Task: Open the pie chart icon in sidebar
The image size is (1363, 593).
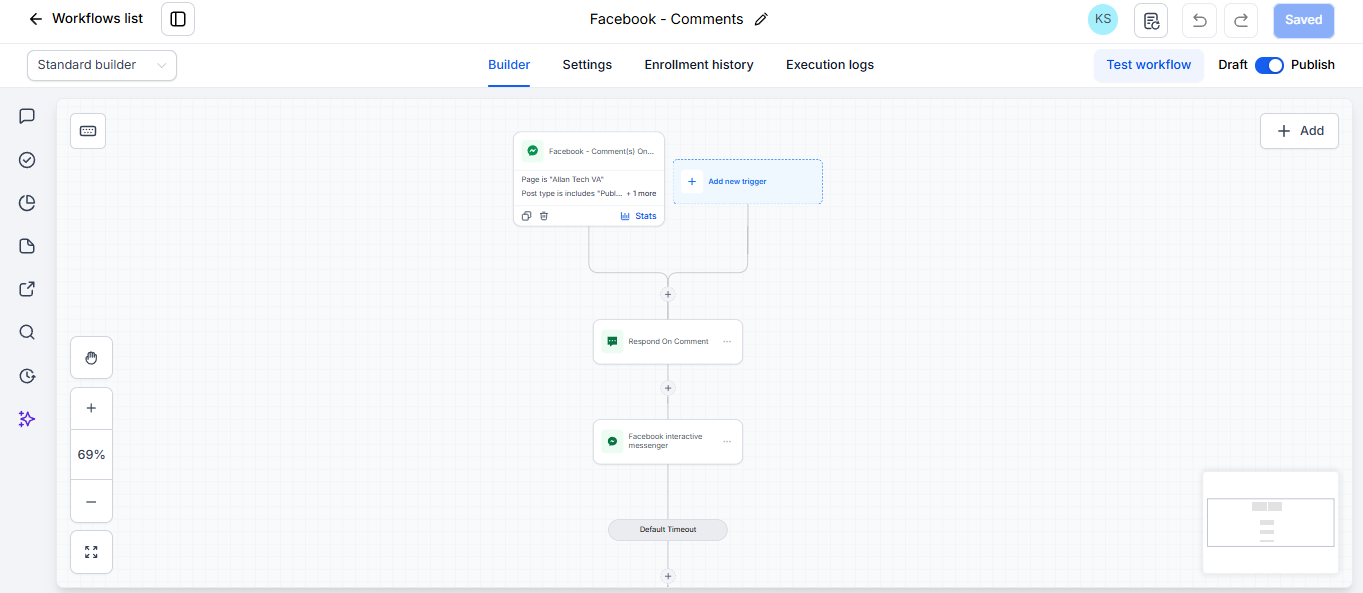Action: tap(27, 203)
